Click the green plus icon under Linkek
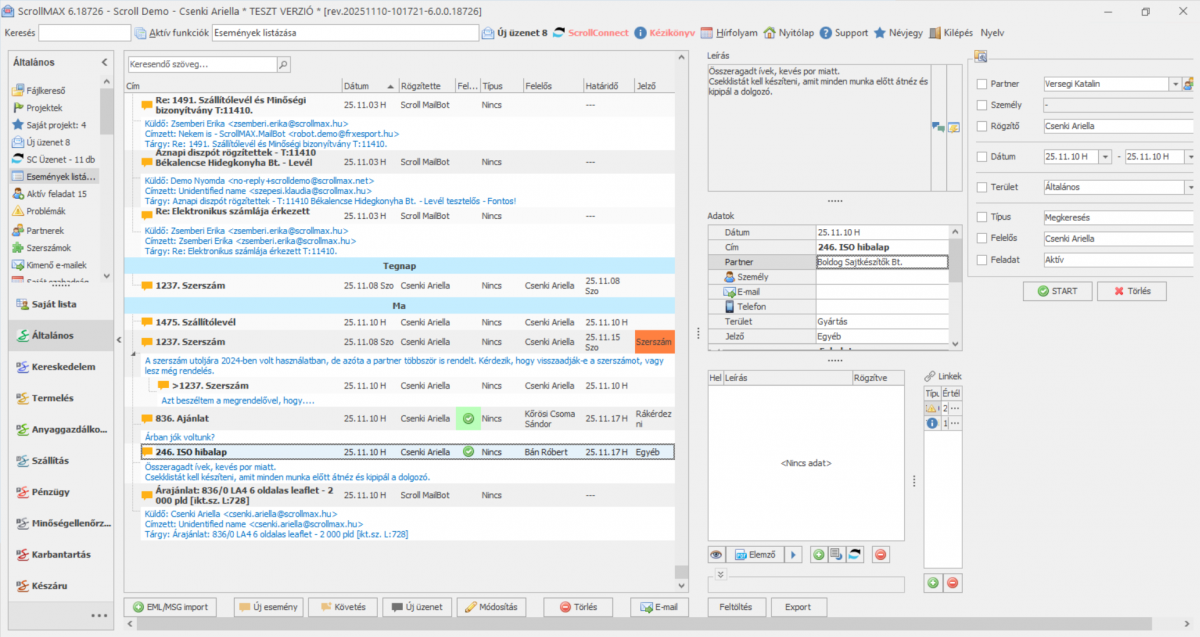Viewport: 1200px width, 637px height. (932, 583)
